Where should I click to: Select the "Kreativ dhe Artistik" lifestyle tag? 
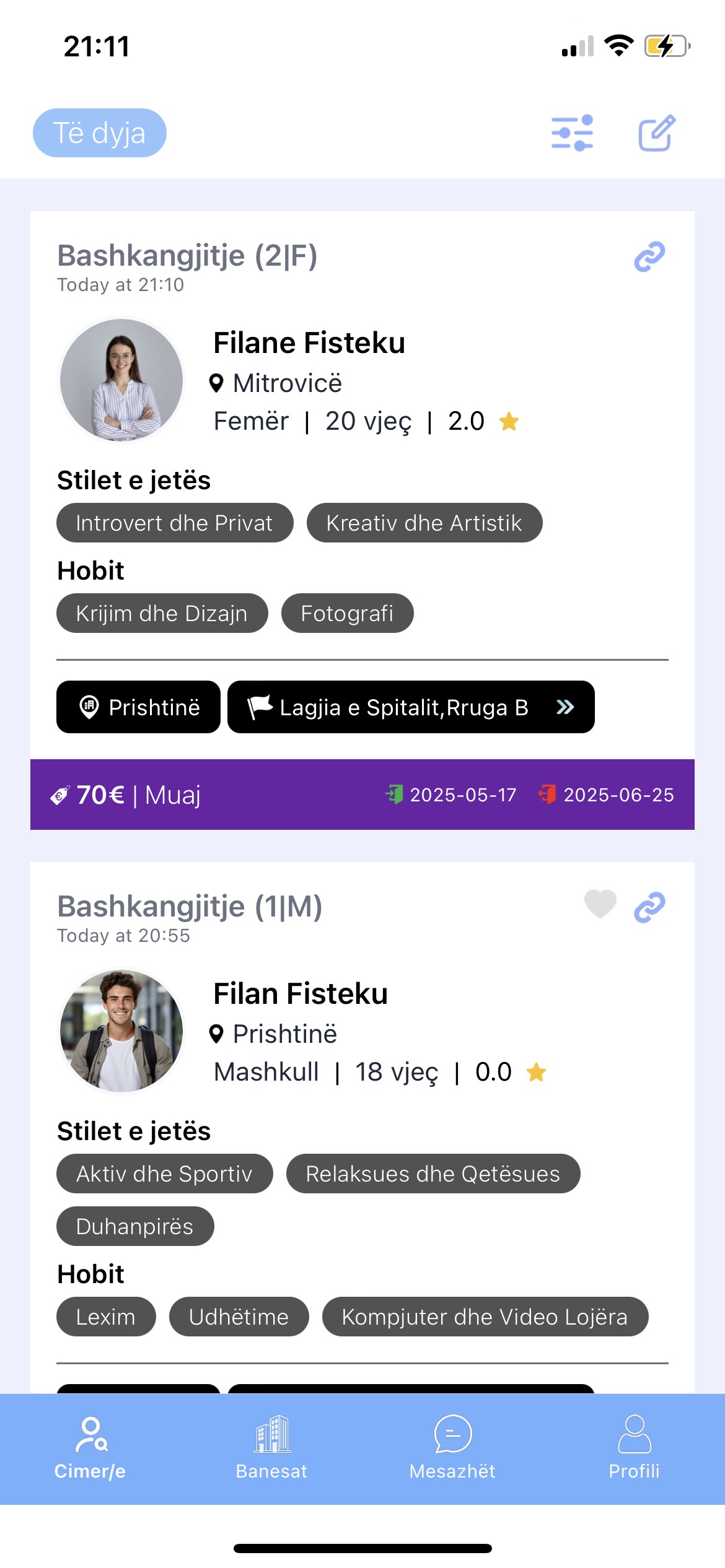tap(424, 523)
